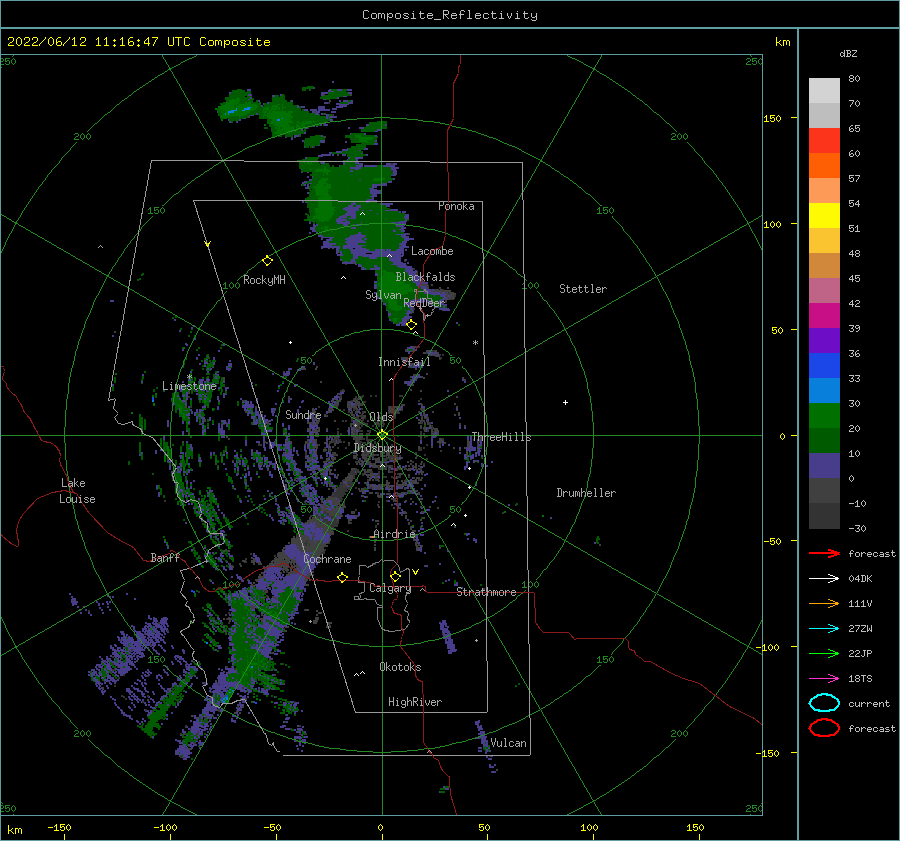900x841 pixels.
Task: Click the yellow diamond marker near RockyMH
Action: tap(267, 261)
